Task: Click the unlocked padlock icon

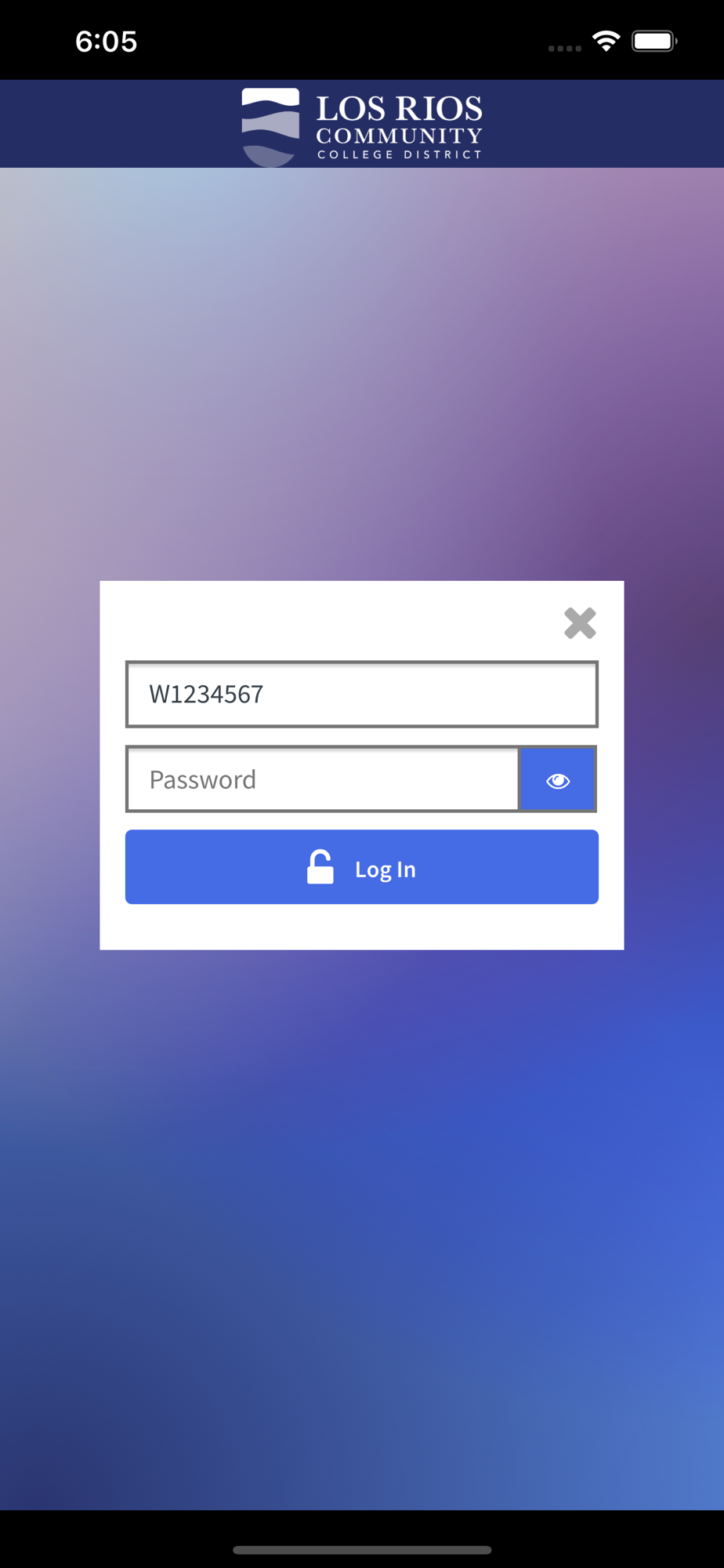Action: [x=320, y=867]
